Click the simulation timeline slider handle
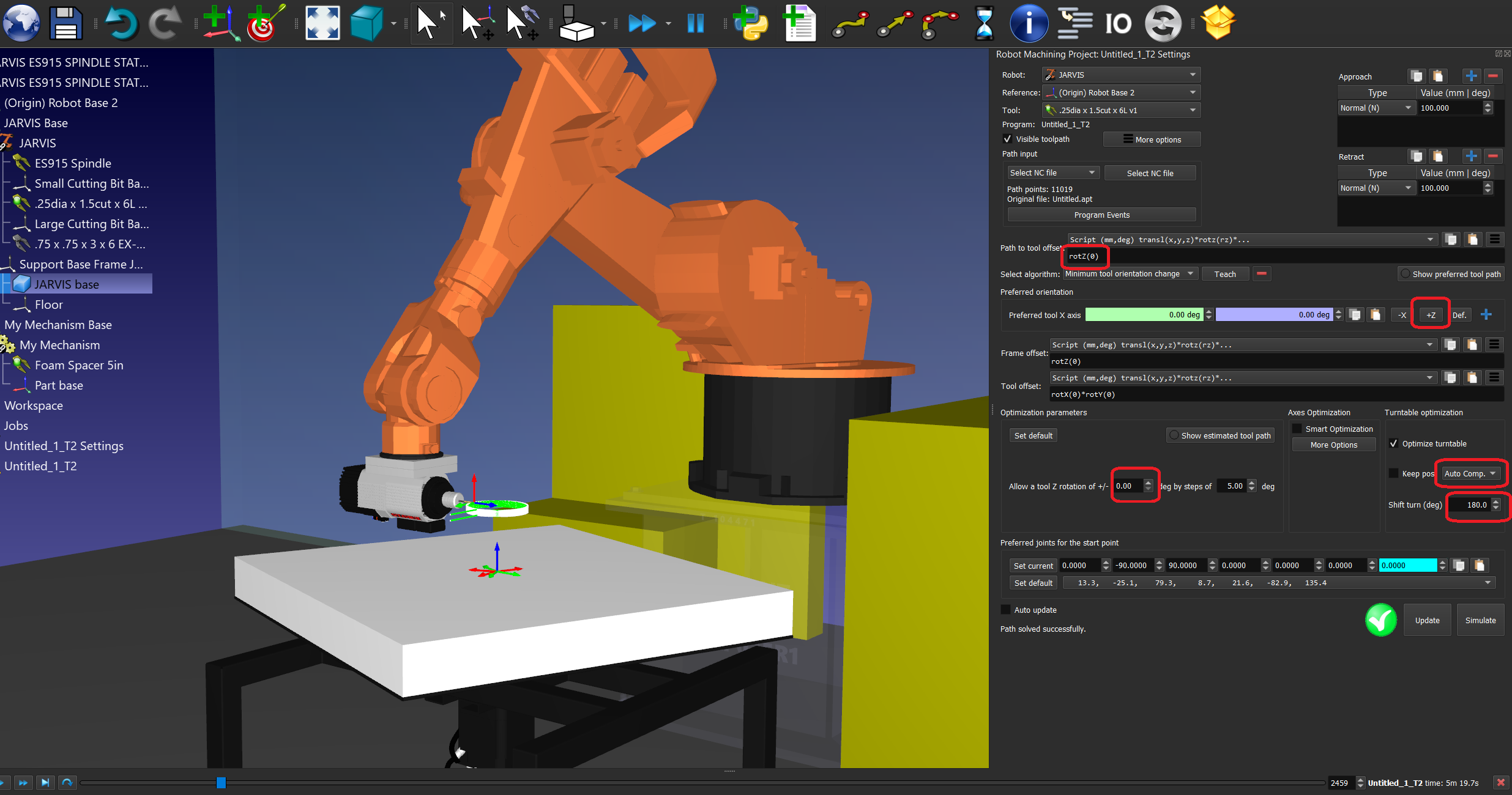Image resolution: width=1512 pixels, height=795 pixels. (x=221, y=783)
